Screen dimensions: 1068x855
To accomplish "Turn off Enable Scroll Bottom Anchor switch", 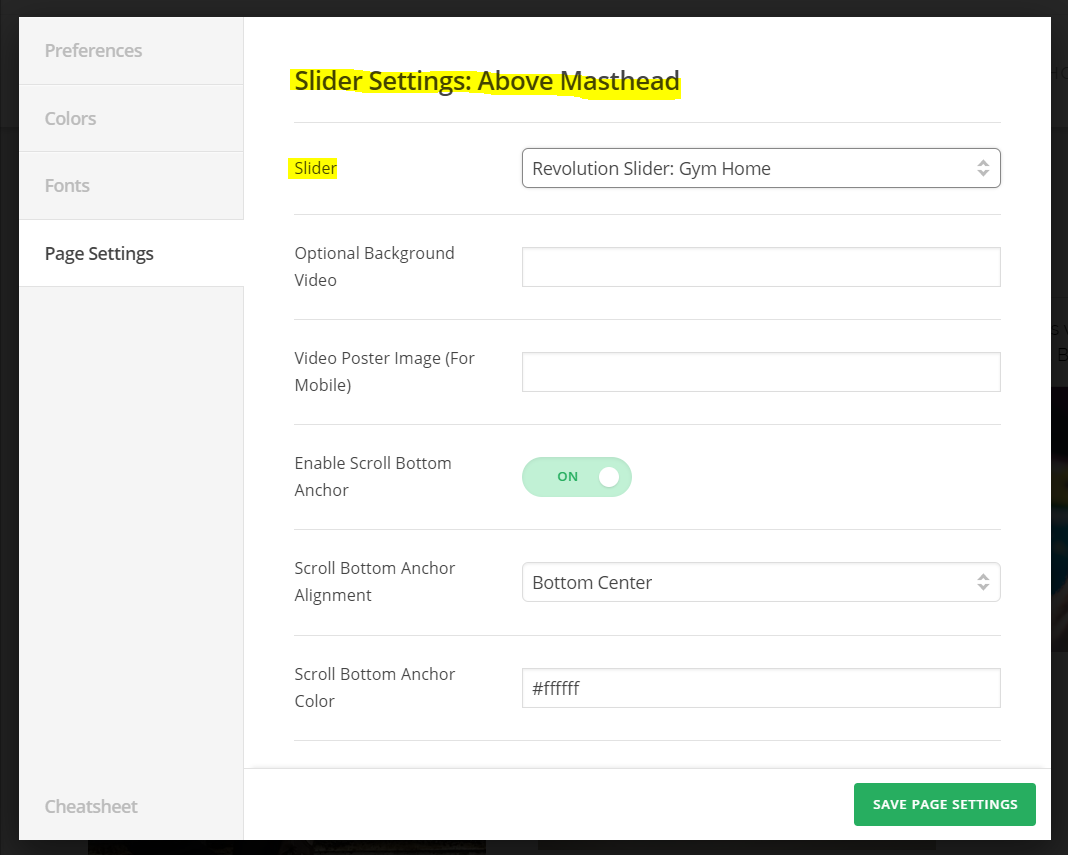I will [577, 478].
